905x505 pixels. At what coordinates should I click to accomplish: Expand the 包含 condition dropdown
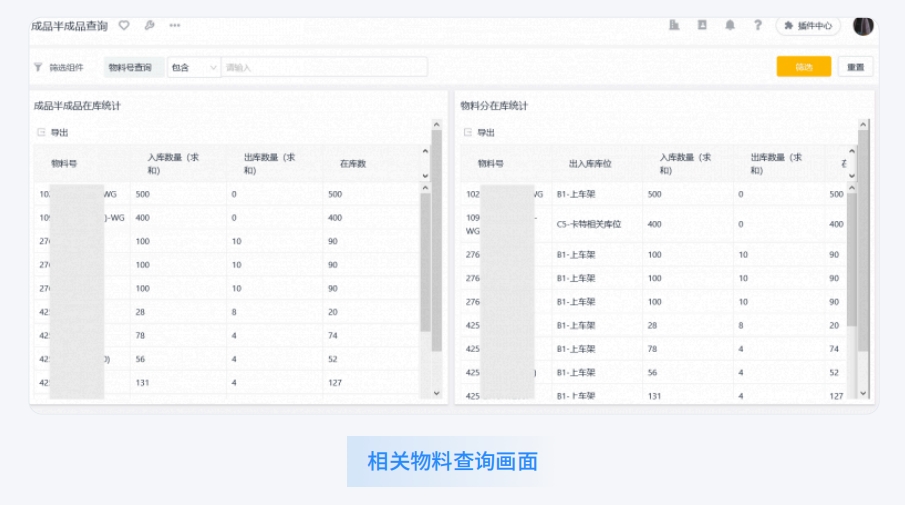pos(193,67)
